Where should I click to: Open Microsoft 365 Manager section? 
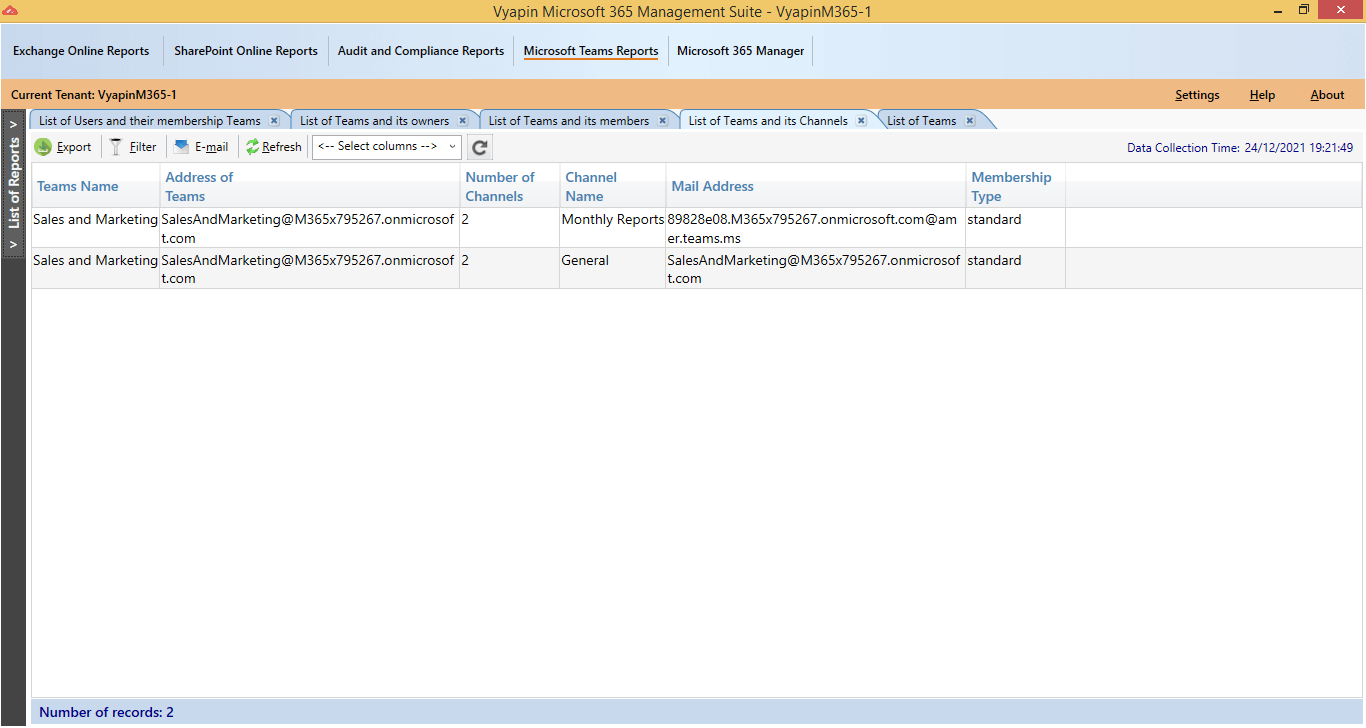741,51
